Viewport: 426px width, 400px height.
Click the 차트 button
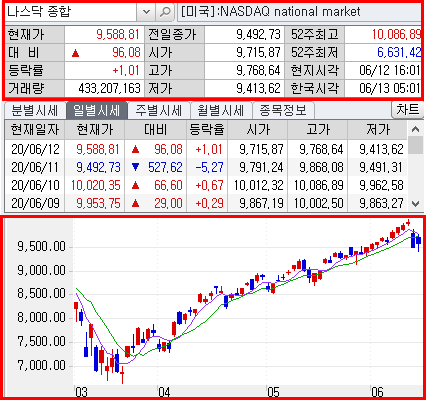(x=407, y=109)
